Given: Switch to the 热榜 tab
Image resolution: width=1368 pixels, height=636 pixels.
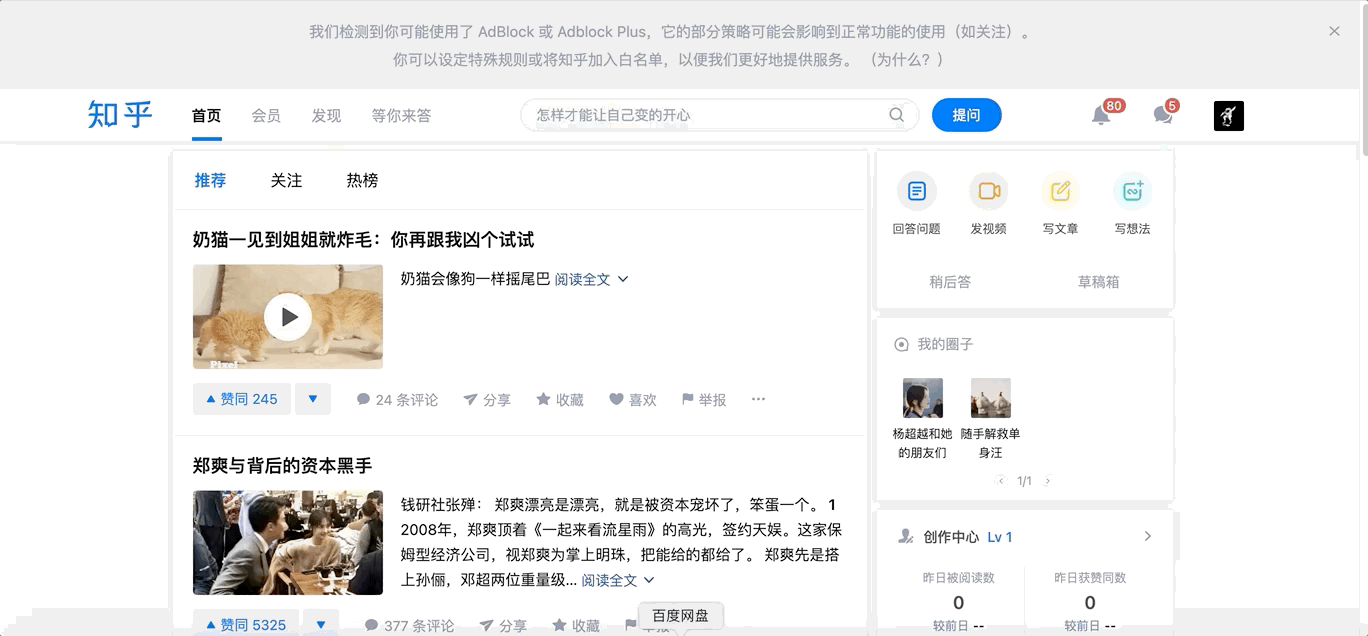Looking at the screenshot, I should click(362, 181).
